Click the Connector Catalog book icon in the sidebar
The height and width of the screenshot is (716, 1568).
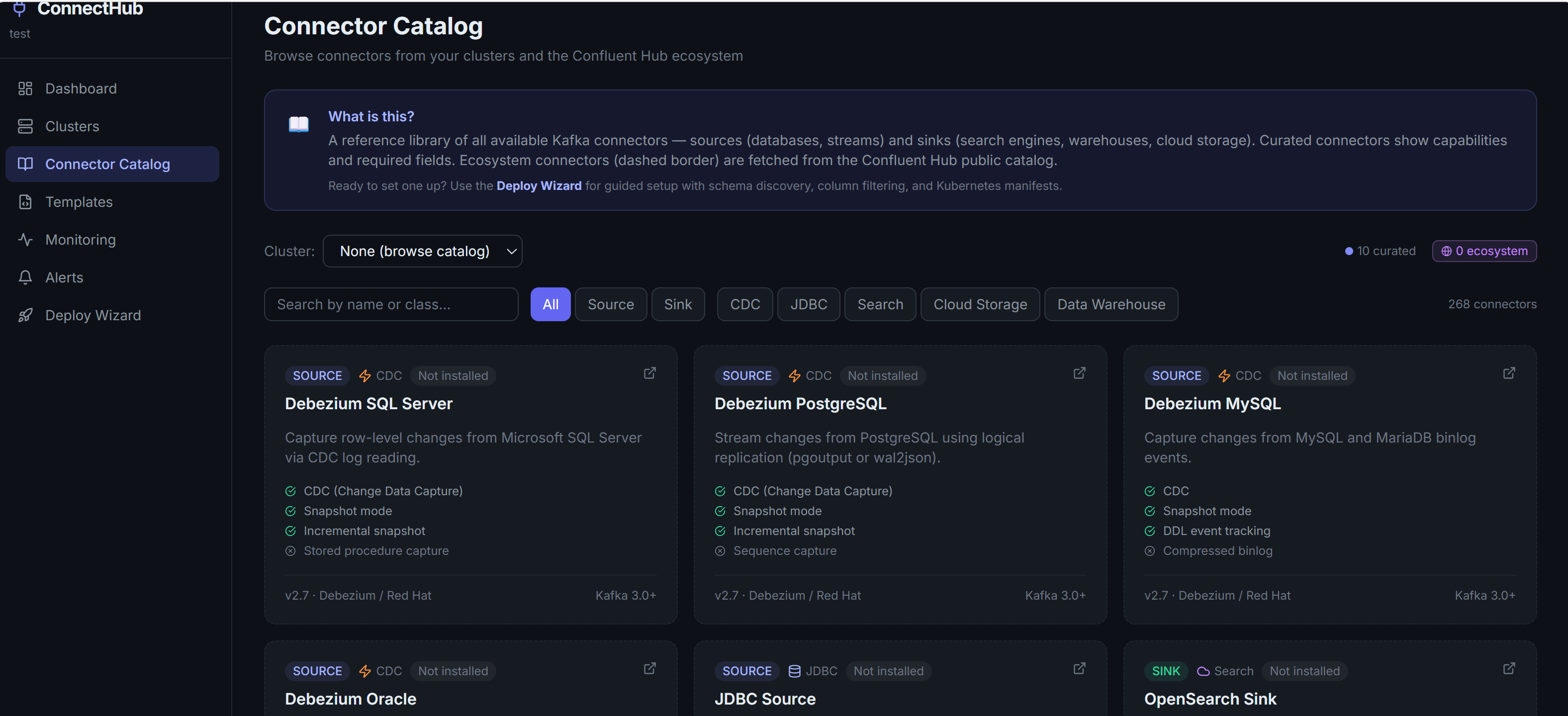[25, 164]
